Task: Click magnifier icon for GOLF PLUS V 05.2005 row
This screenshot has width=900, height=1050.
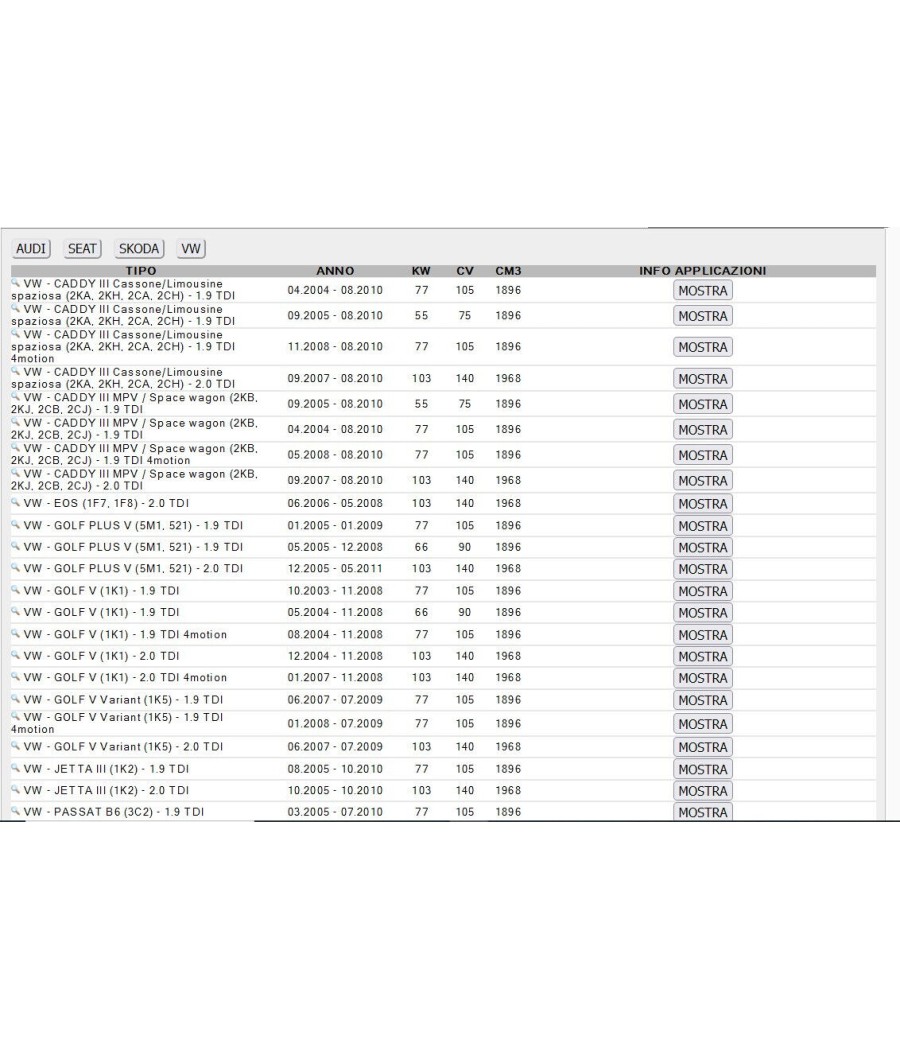Action: [15, 545]
